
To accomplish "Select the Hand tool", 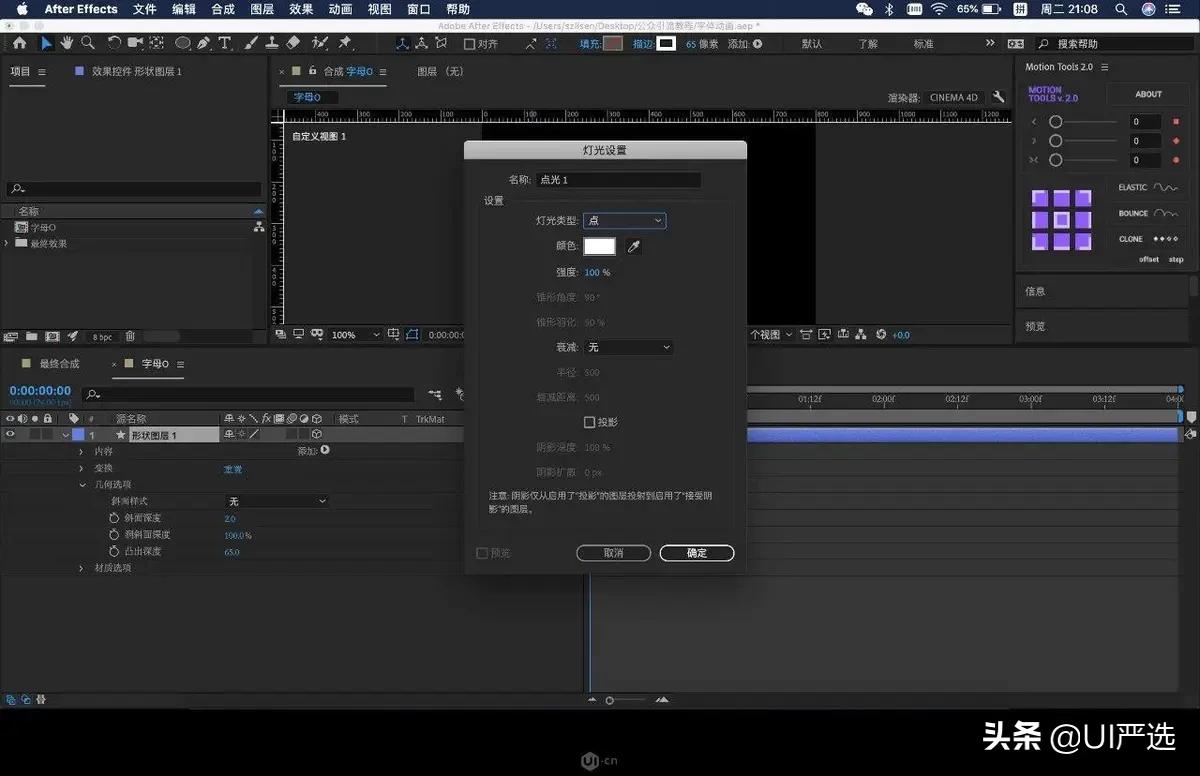I will coord(66,43).
